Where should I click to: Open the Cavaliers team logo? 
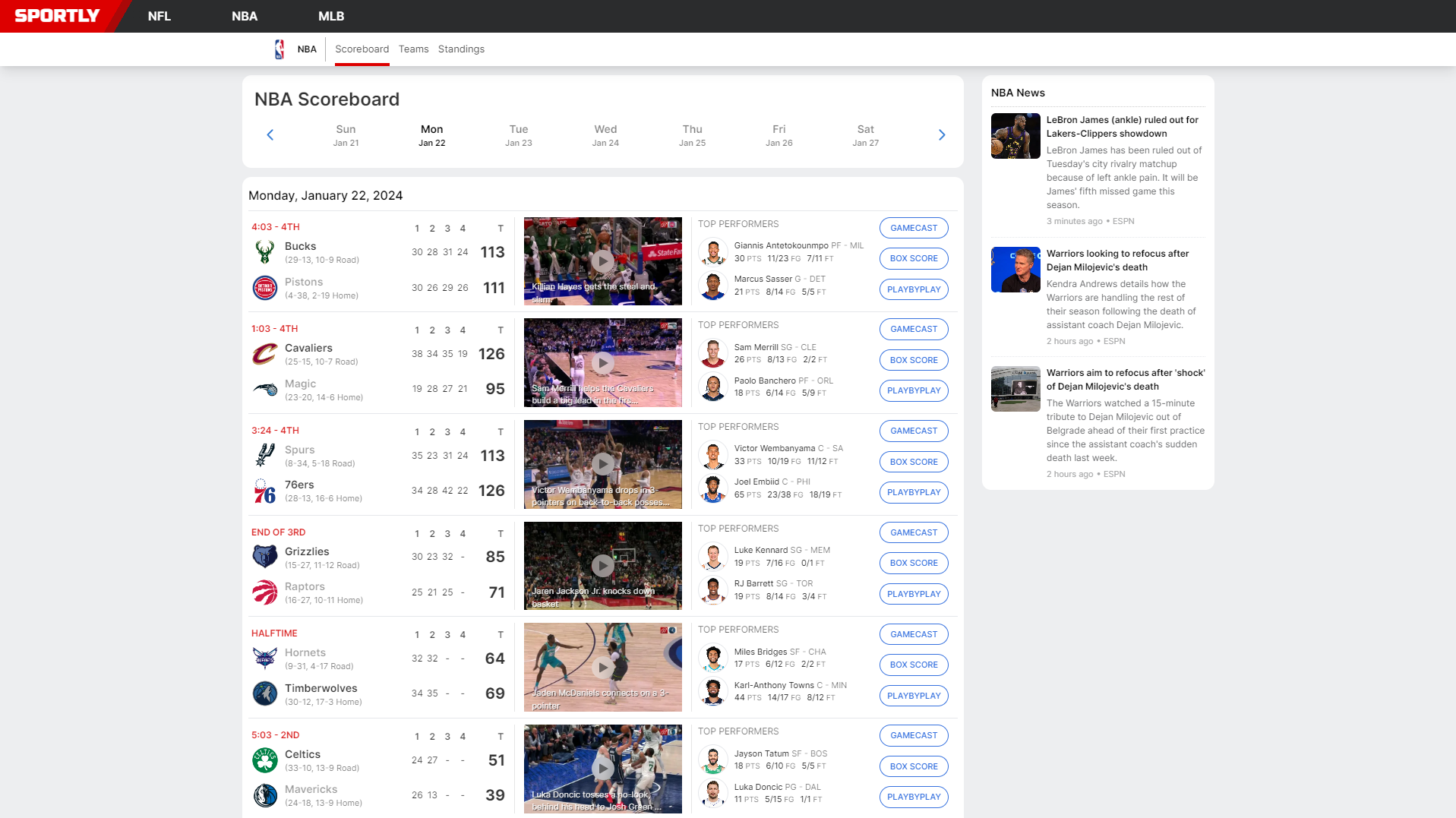click(x=265, y=354)
